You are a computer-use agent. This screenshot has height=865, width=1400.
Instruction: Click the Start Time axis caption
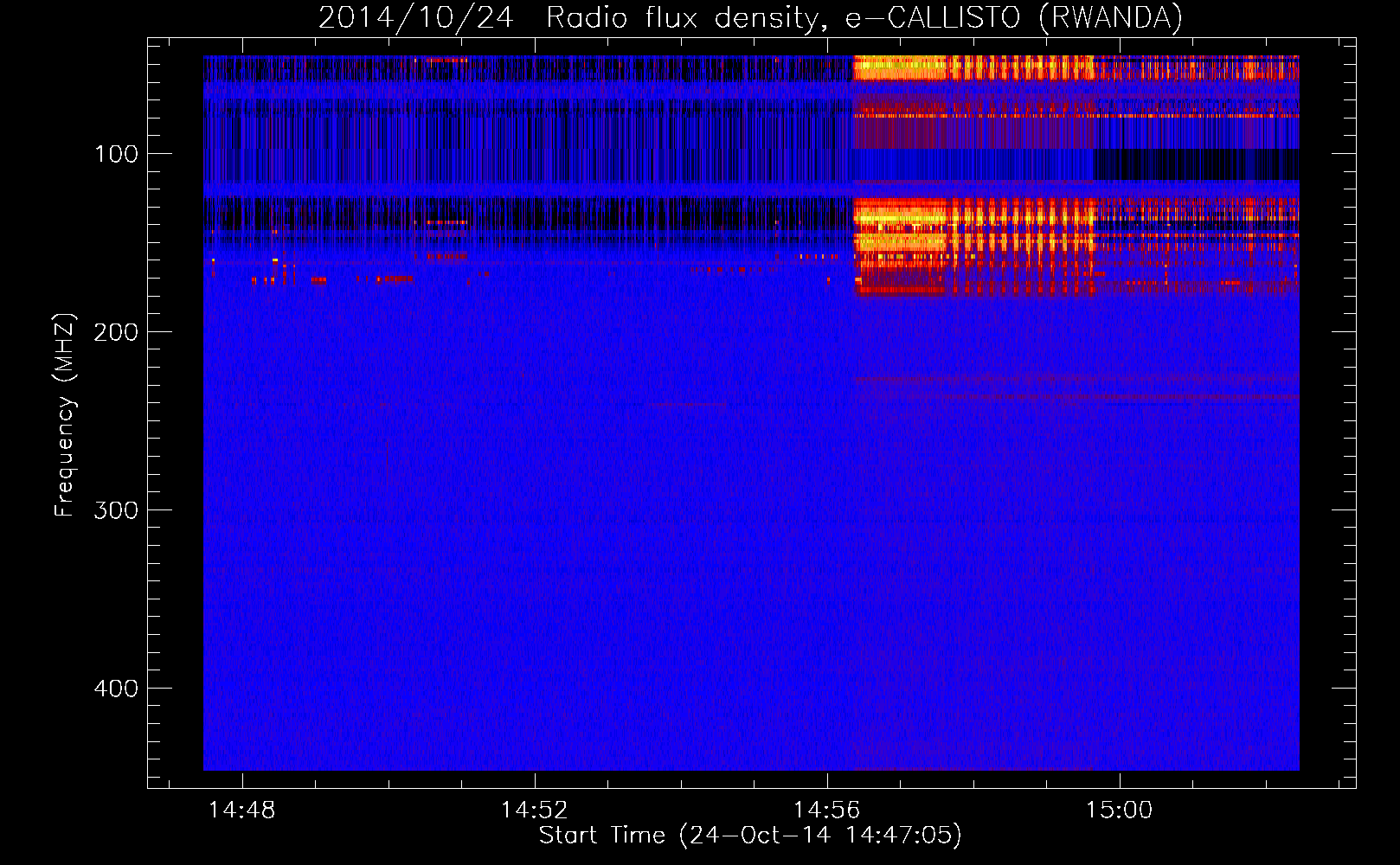coord(750,836)
